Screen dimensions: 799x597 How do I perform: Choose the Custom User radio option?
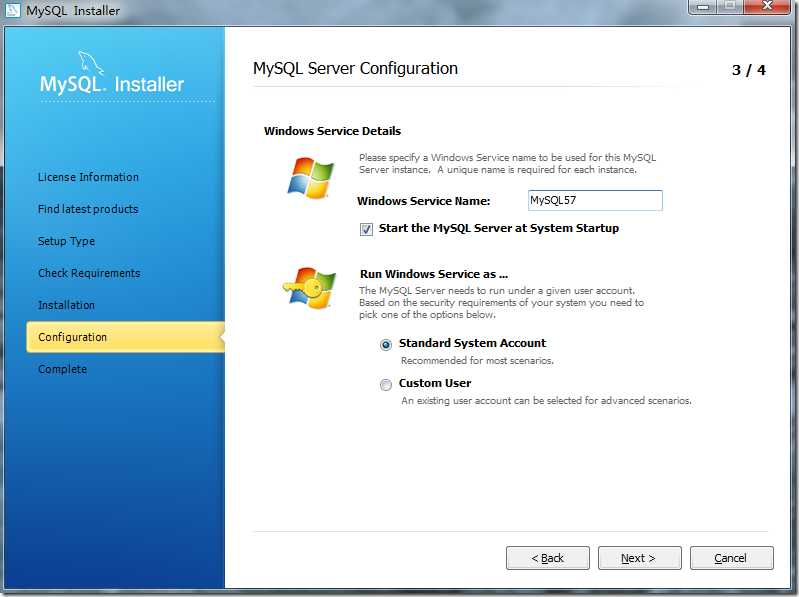point(386,385)
